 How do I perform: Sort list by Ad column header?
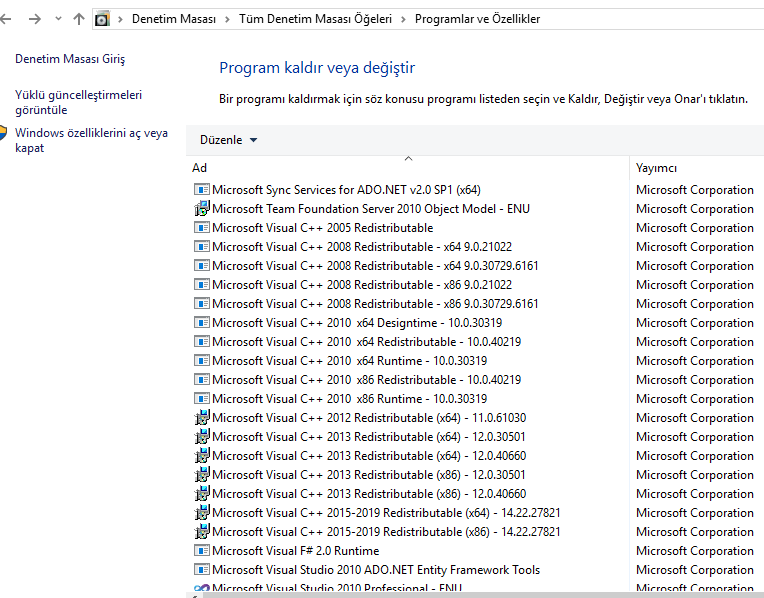(408, 168)
